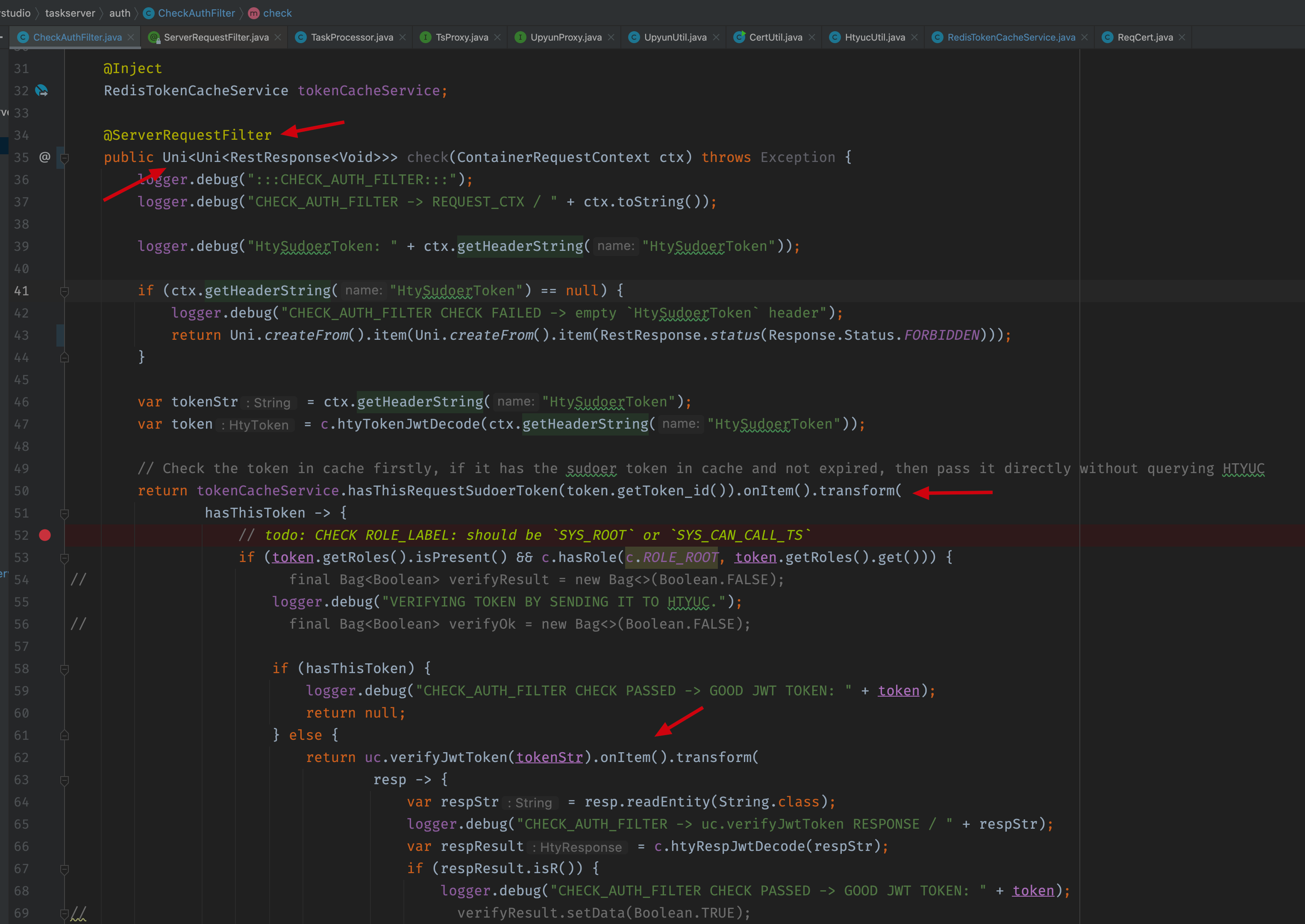1305x924 pixels.
Task: Click the @ gutter icon on line 35
Action: [x=45, y=157]
